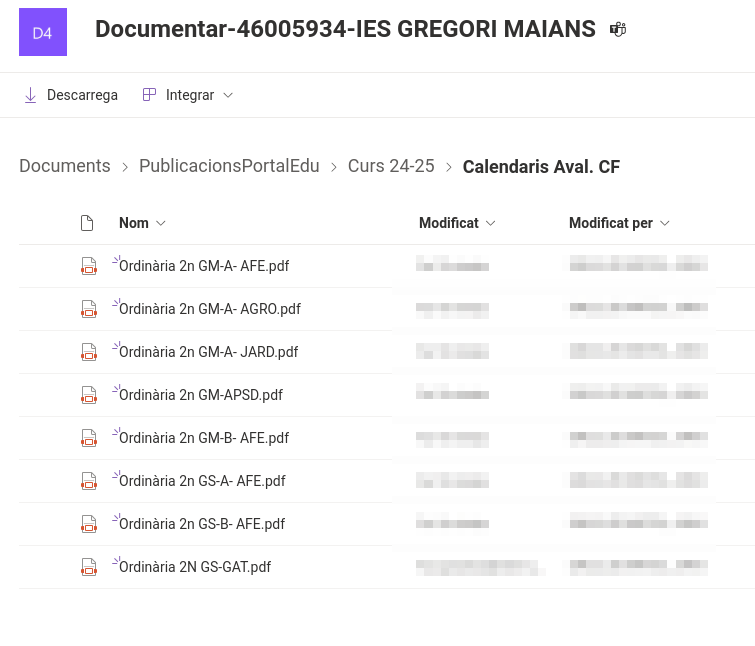
Task: Open Ordinària 2n GM-A- JARD.pdf file
Action: (208, 352)
